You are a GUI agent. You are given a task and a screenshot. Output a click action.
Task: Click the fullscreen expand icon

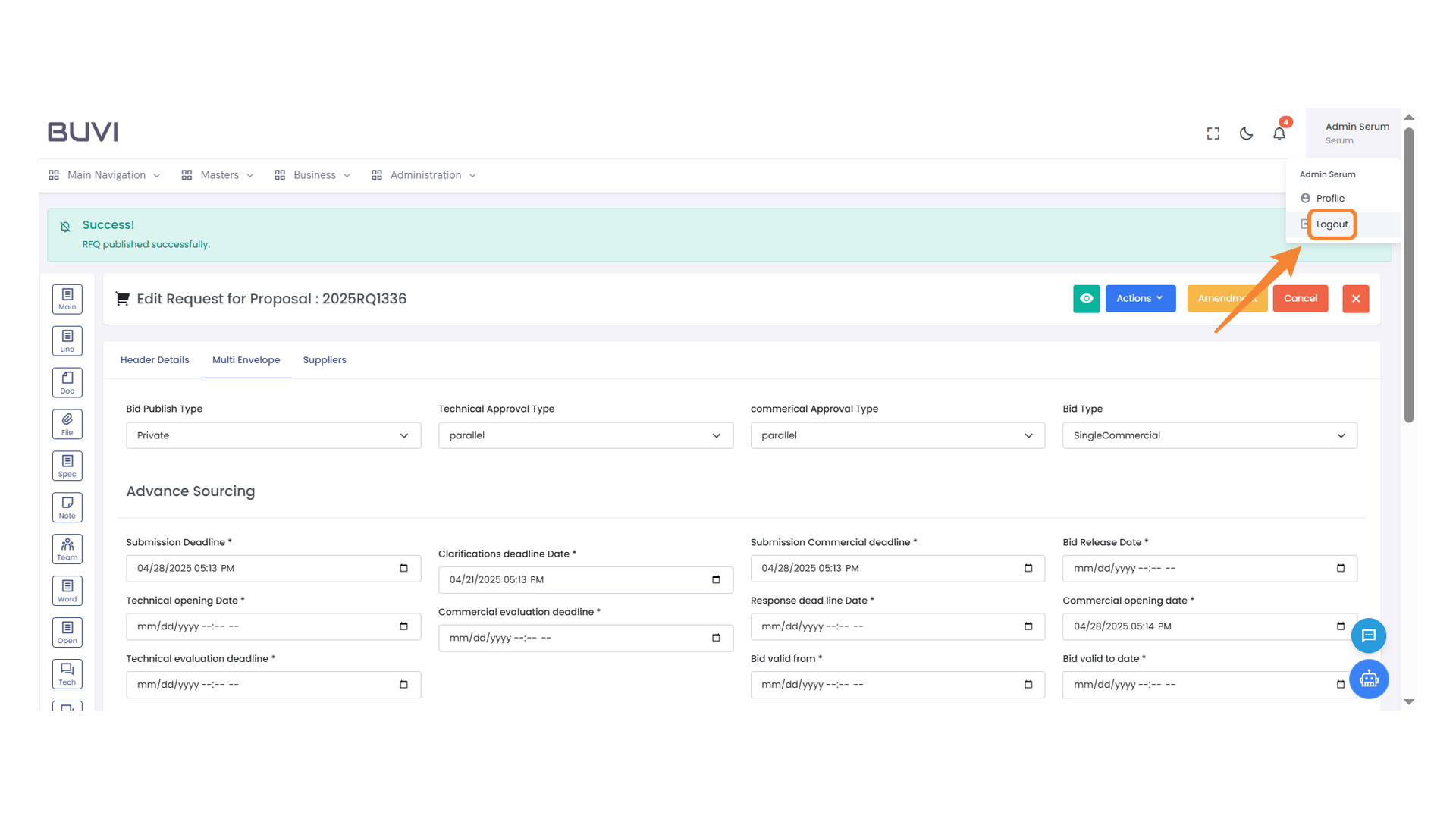pos(1213,133)
